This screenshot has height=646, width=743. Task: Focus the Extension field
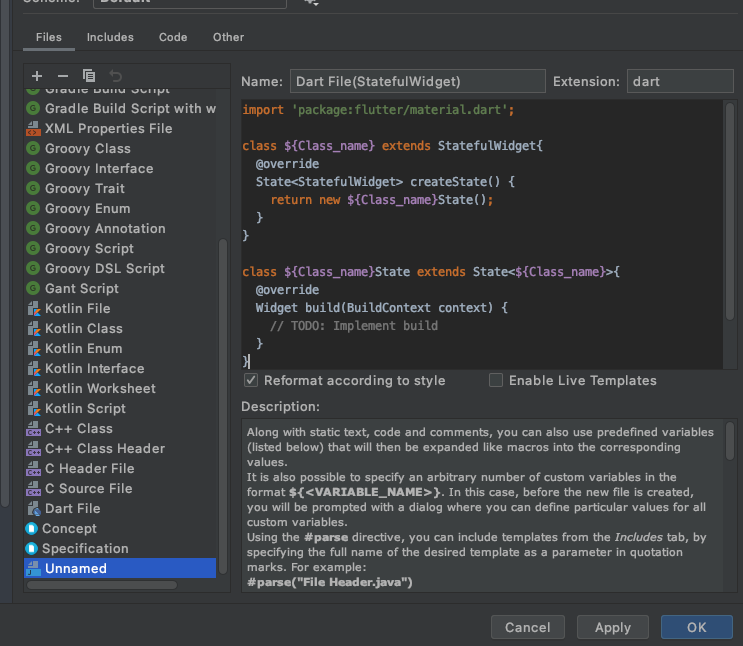click(x=680, y=81)
